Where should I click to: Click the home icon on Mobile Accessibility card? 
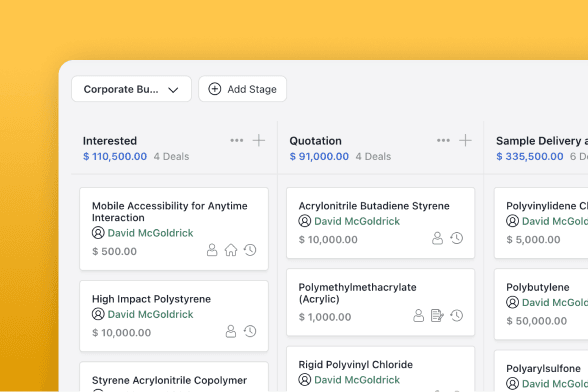231,250
